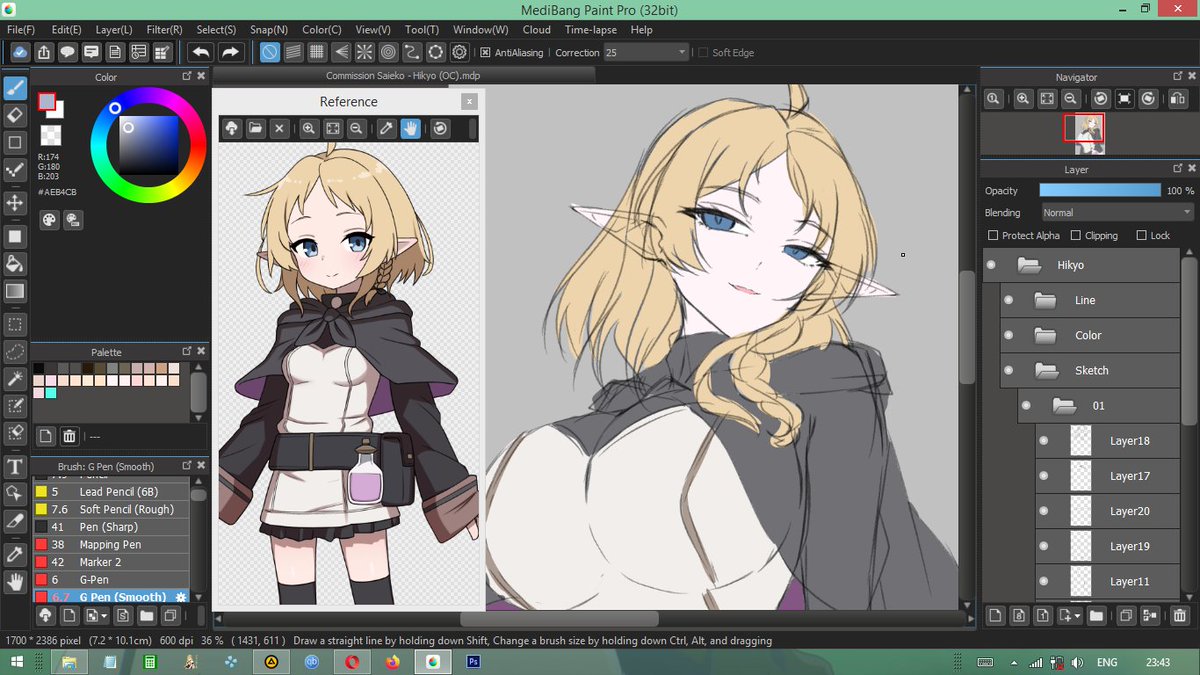
Task: Select the Commission Saieko - Hikyo tab
Action: coord(402,74)
